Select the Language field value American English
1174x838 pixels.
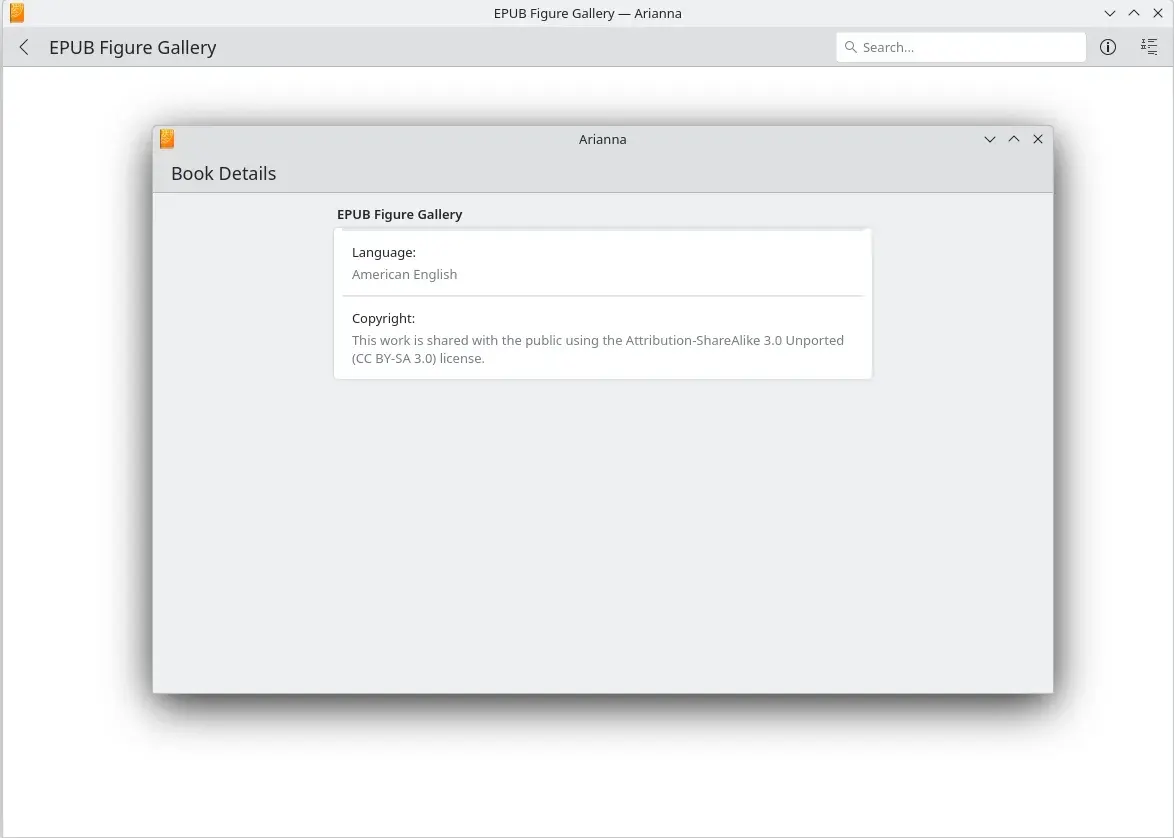(404, 274)
